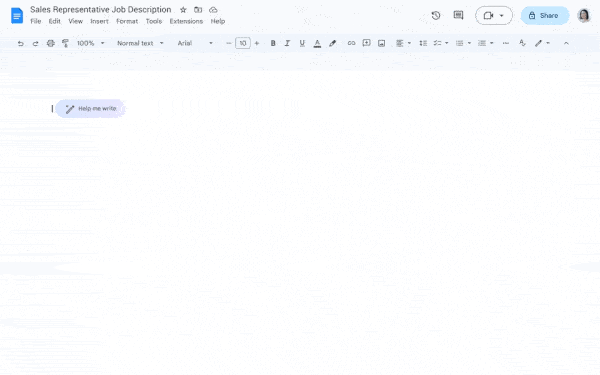Image resolution: width=600 pixels, height=375 pixels.
Task: Open the Insert menu
Action: pyautogui.click(x=99, y=21)
